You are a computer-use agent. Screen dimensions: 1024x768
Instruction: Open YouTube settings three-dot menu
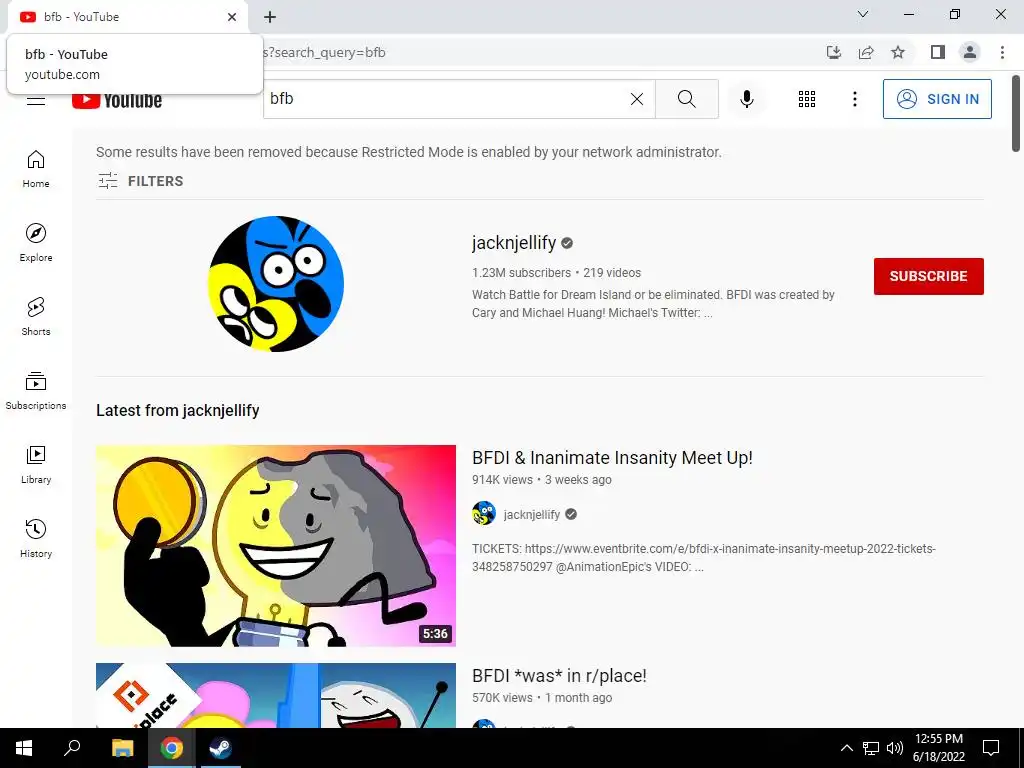click(854, 99)
